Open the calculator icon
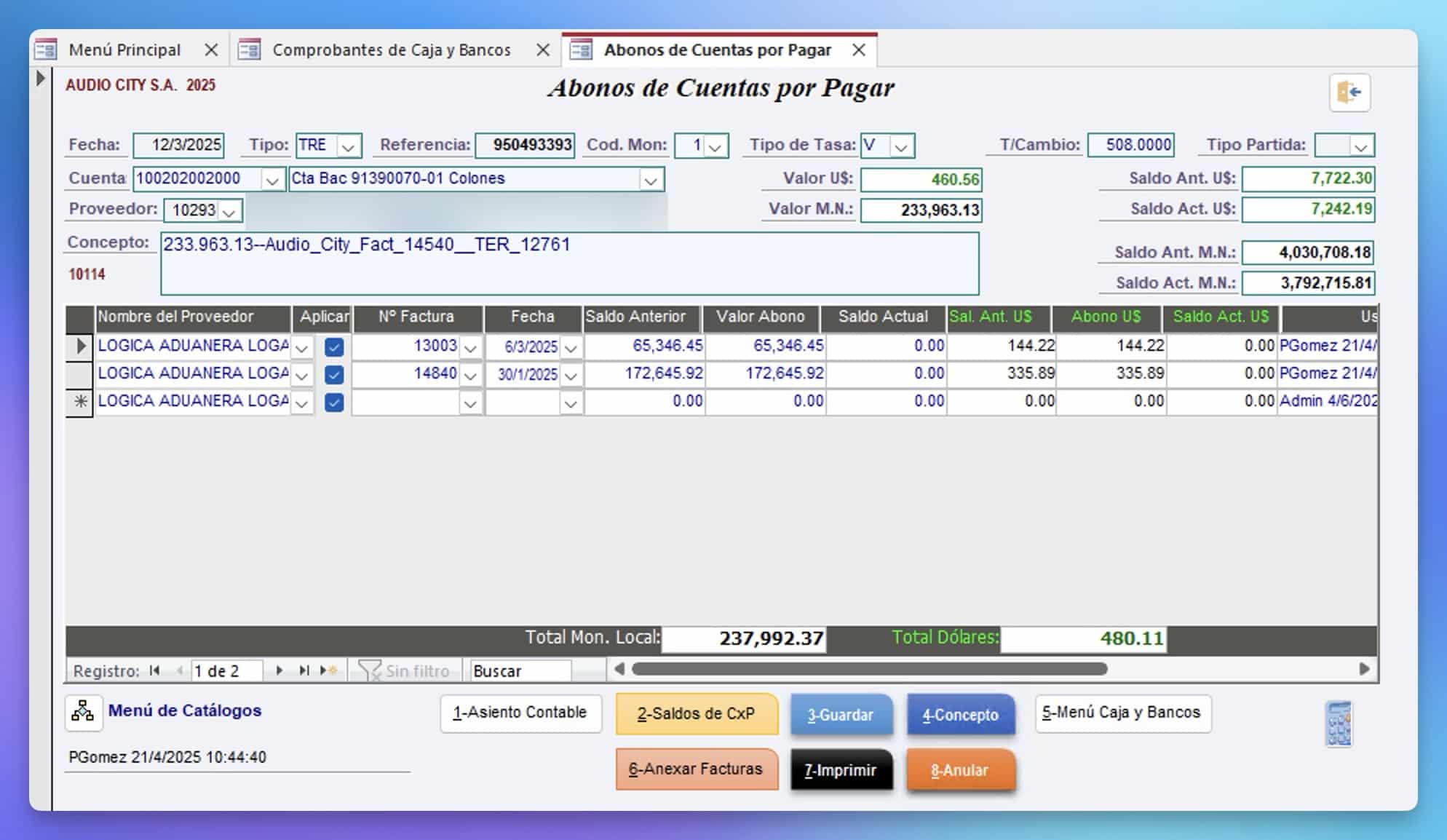The height and width of the screenshot is (840, 1447). tap(1338, 724)
